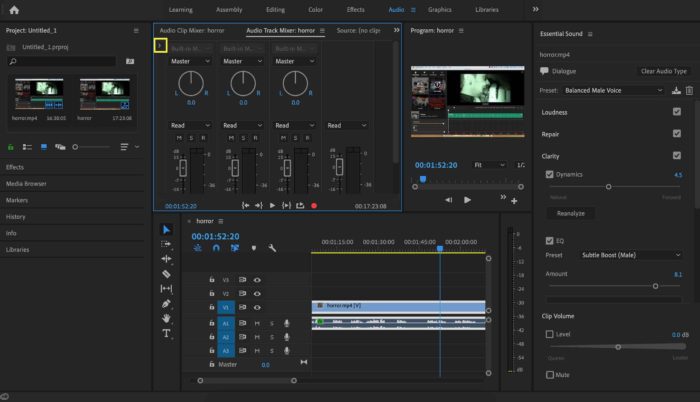This screenshot has height=402, width=700.
Task: Select the Ripple Edit tool
Action: (x=166, y=258)
